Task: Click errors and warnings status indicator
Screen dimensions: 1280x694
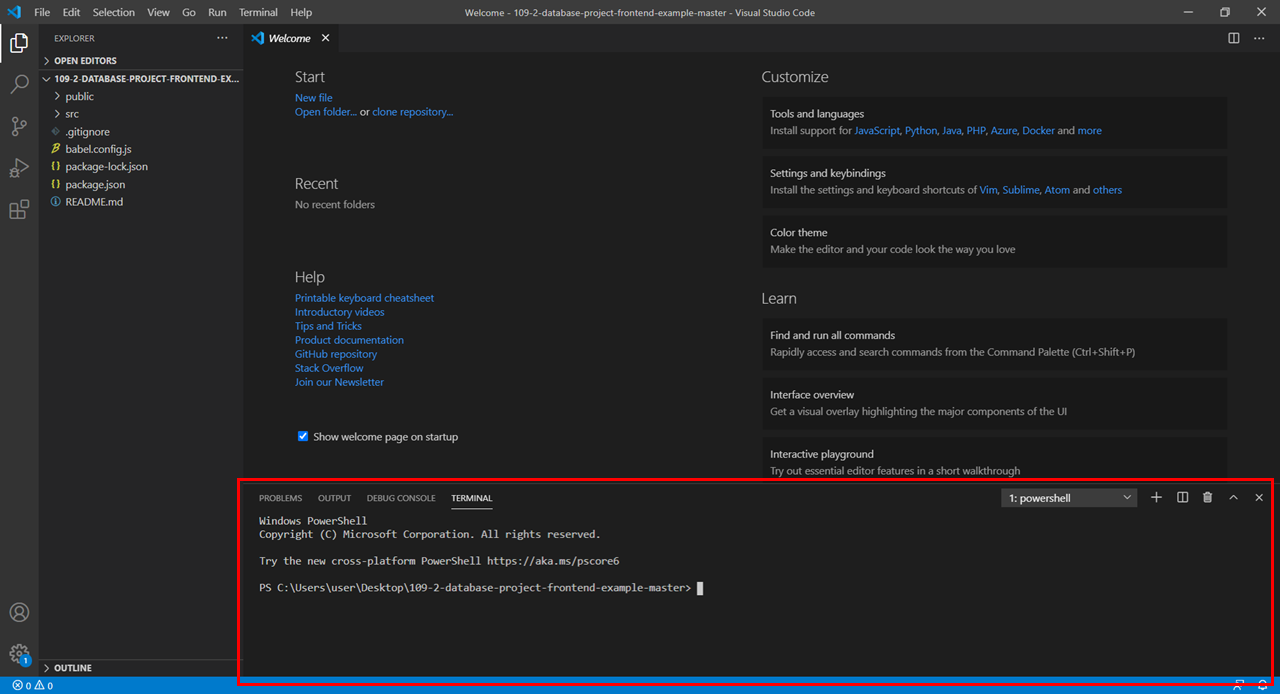Action: pos(32,685)
